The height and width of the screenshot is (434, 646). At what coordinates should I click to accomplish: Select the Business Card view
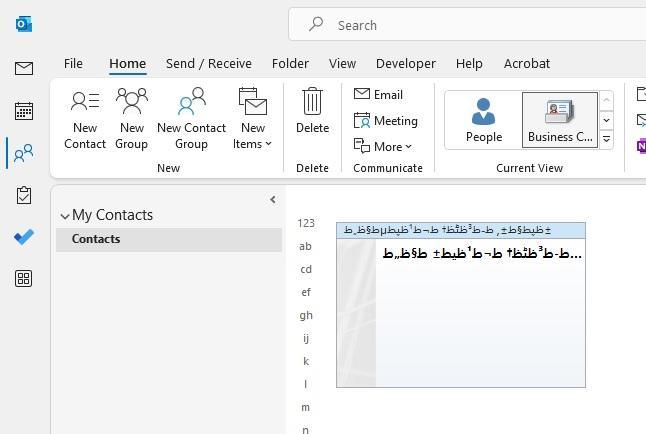coord(560,120)
